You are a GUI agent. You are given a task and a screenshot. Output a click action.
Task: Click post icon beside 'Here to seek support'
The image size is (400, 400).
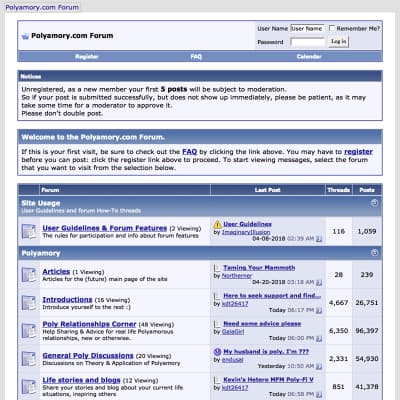click(217, 296)
